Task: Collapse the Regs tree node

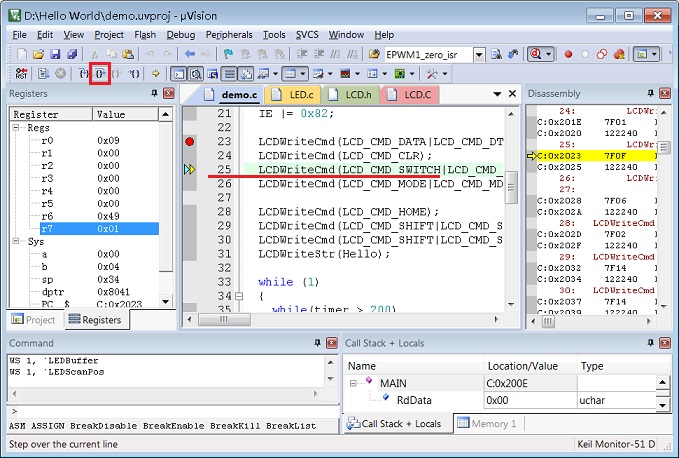Action: [17, 128]
